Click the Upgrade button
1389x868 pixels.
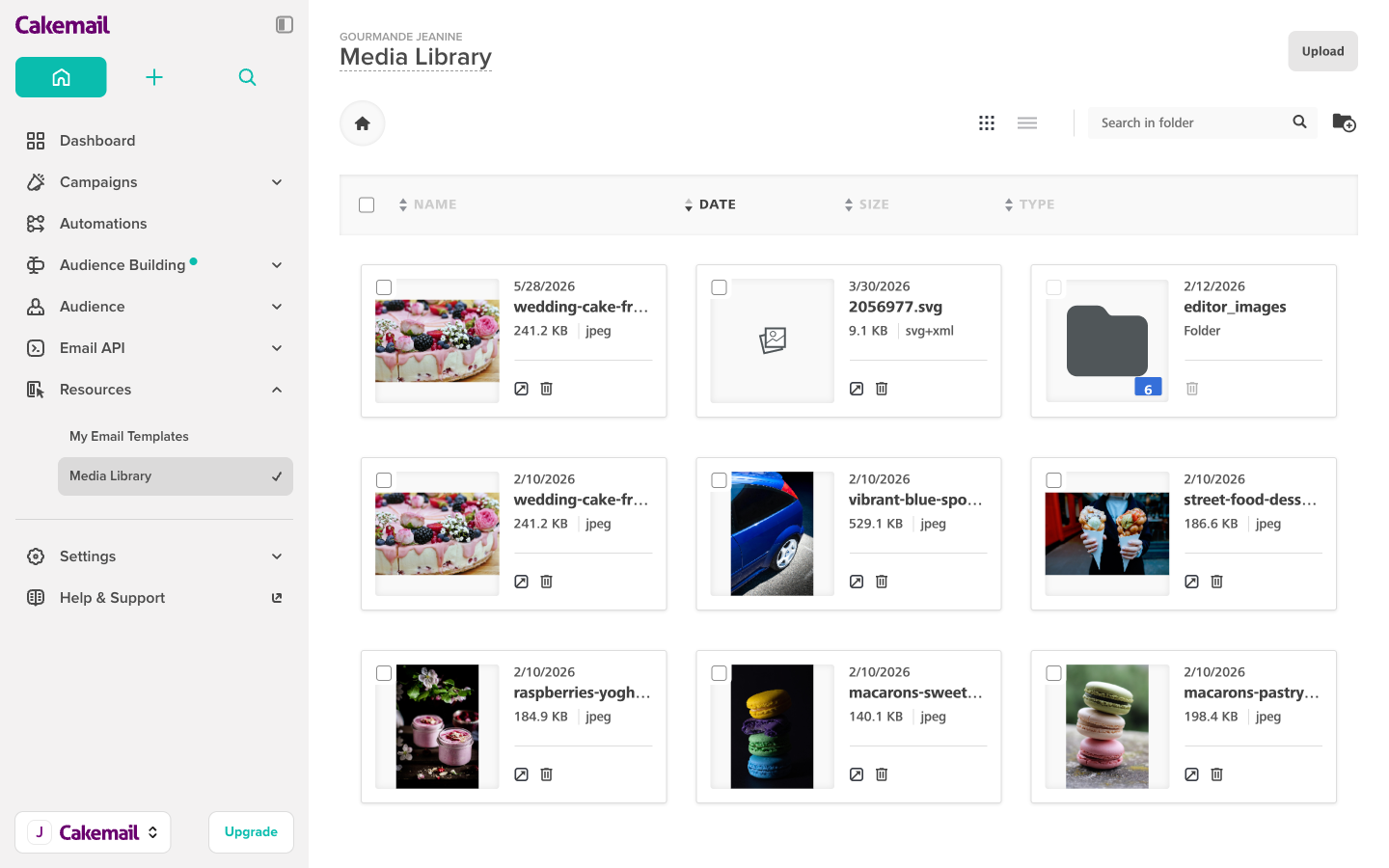click(251, 832)
